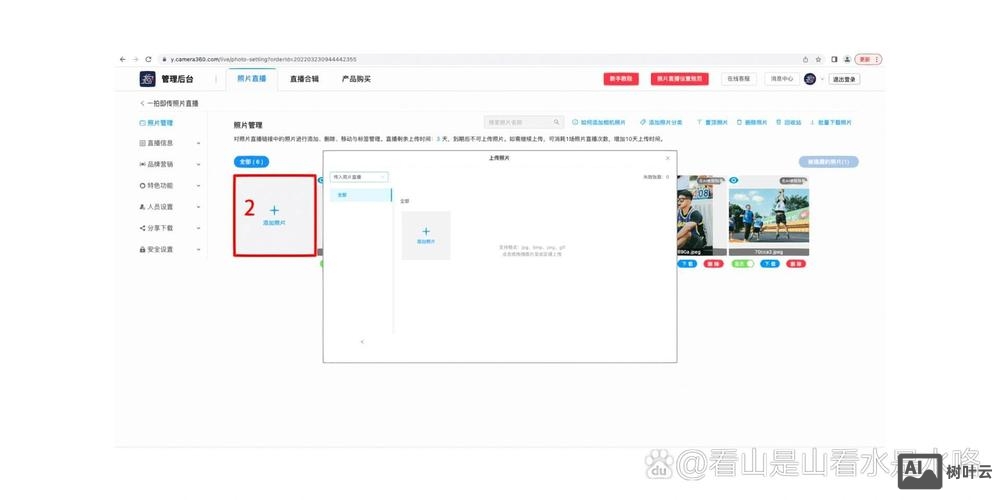The width and height of the screenshot is (1000, 500).
Task: Click the 批量下载照片 batch download link
Action: point(830,122)
